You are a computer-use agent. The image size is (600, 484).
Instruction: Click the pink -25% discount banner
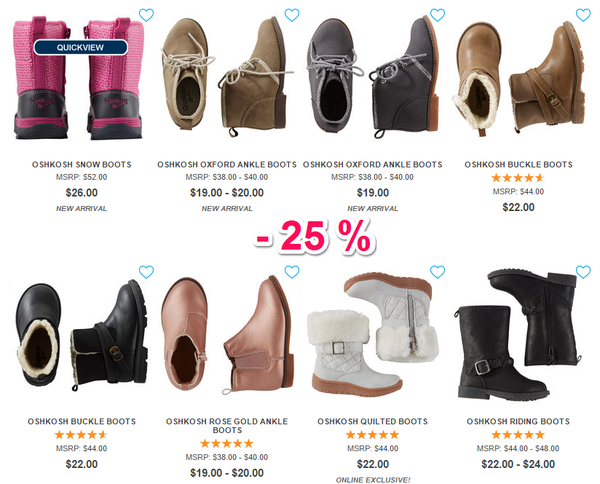coord(313,237)
